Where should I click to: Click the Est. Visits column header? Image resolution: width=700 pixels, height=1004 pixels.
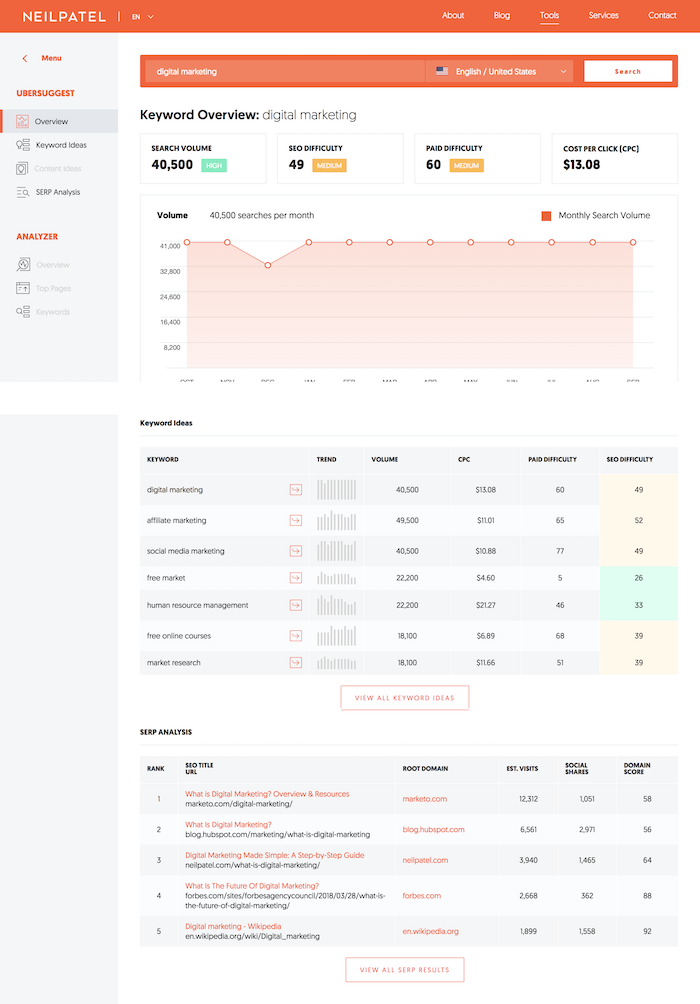(522, 768)
